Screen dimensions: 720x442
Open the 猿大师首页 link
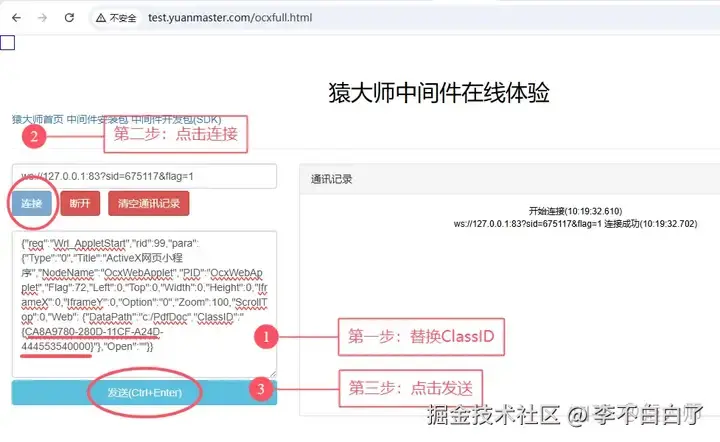coord(38,119)
